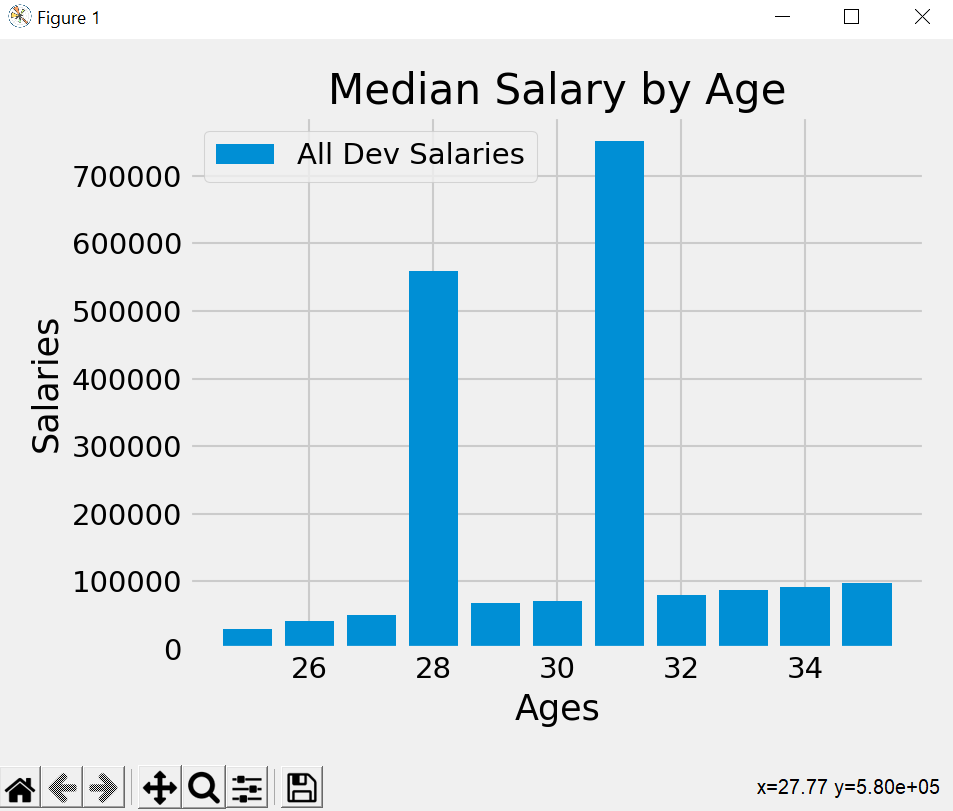
Task: Go to next view with Forward arrow
Action: (104, 787)
